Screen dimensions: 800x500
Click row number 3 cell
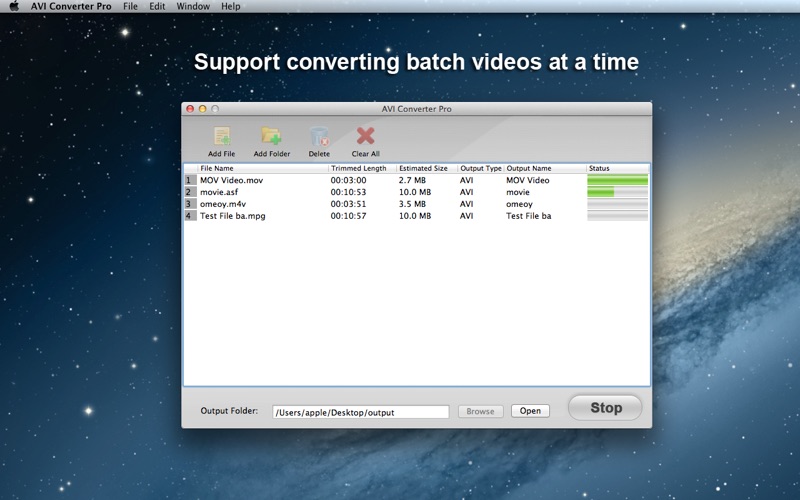[190, 204]
